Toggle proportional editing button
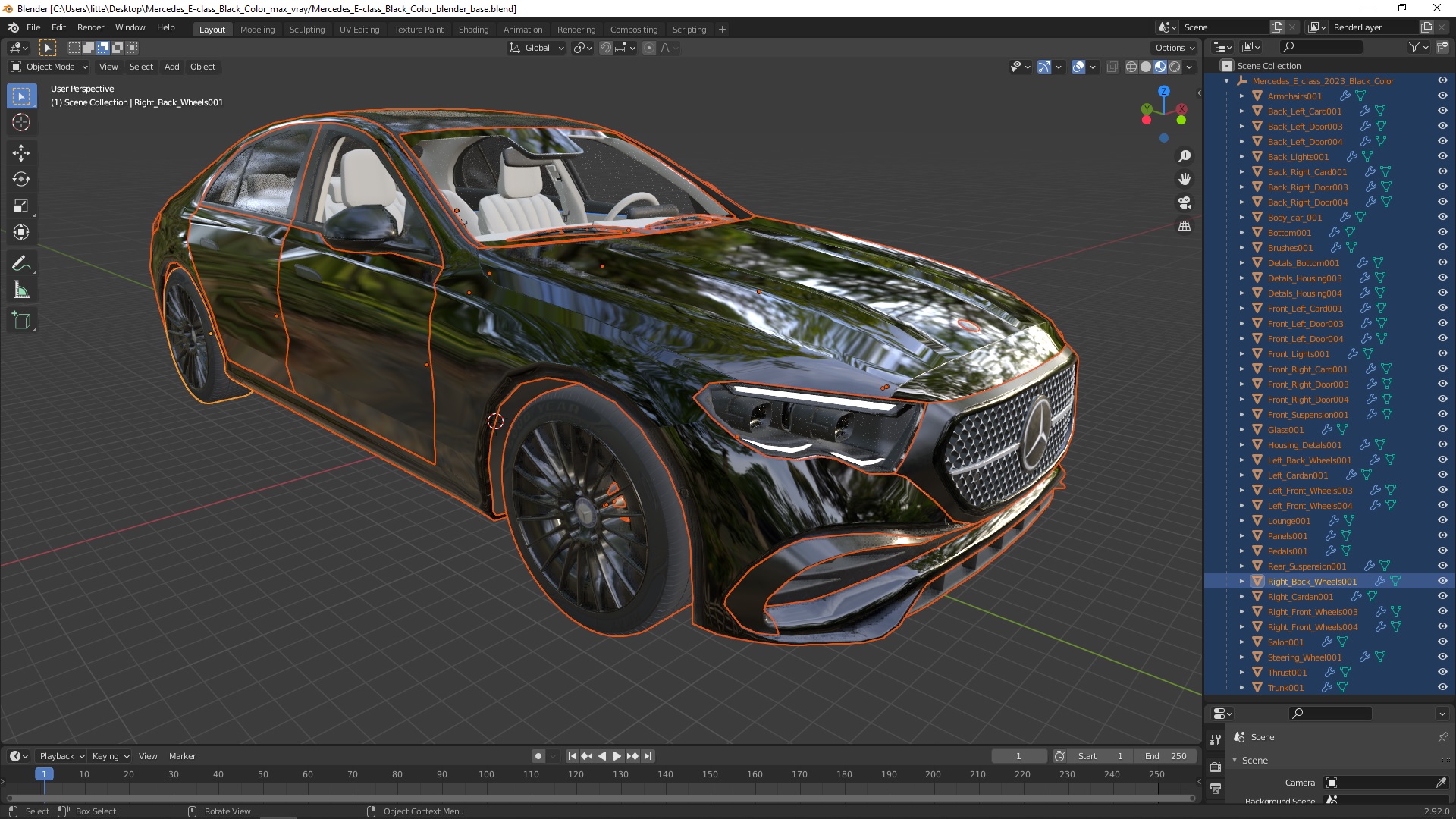 coord(649,48)
